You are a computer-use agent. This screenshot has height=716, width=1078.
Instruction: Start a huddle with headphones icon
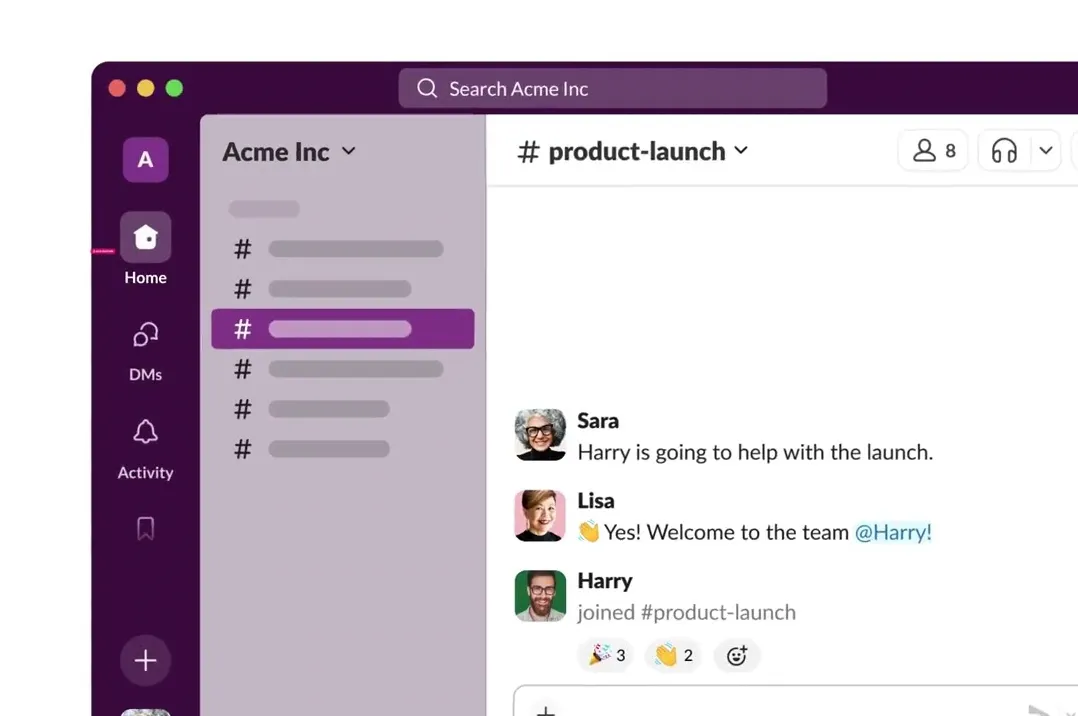click(x=1004, y=151)
